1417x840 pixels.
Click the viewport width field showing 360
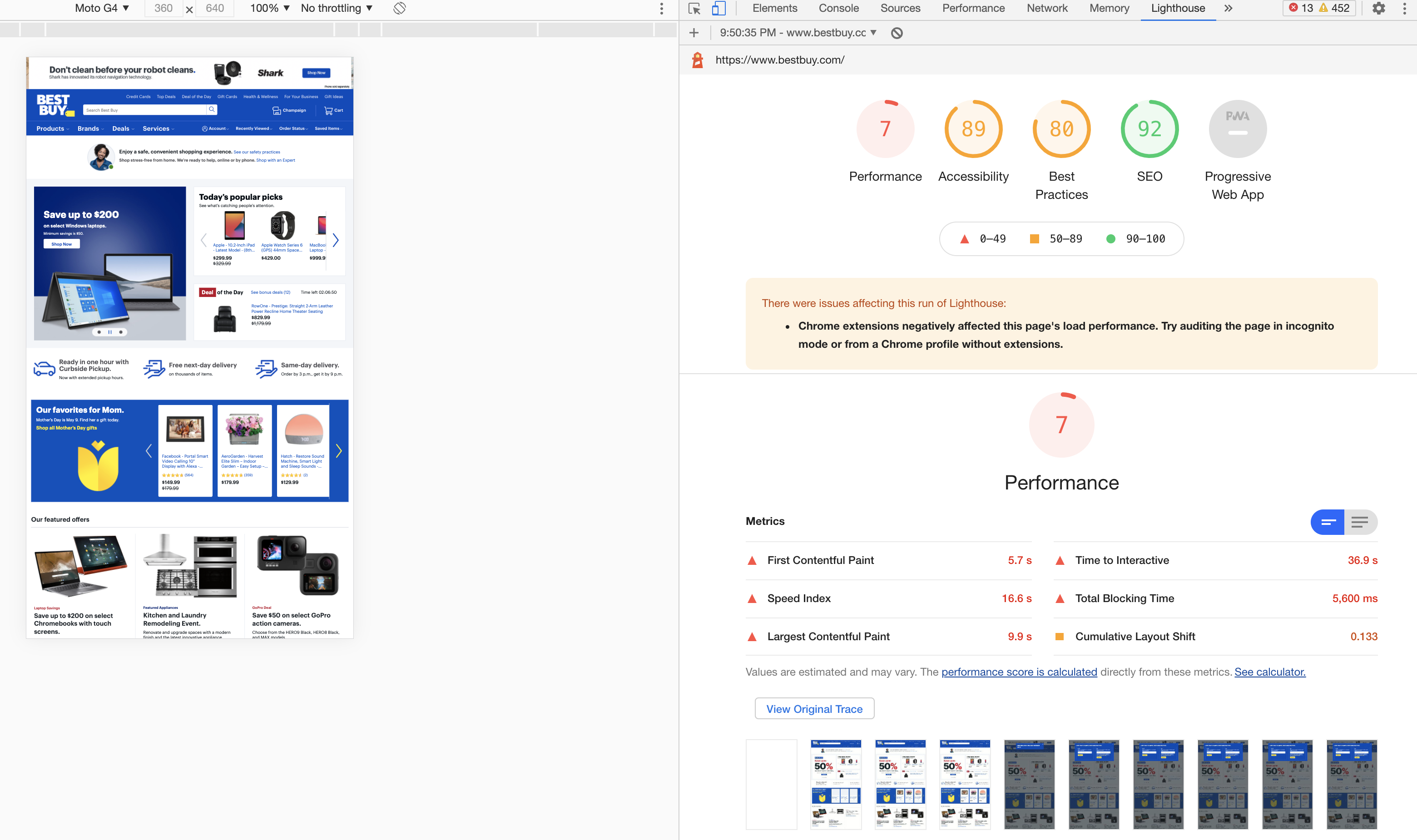pyautogui.click(x=163, y=9)
